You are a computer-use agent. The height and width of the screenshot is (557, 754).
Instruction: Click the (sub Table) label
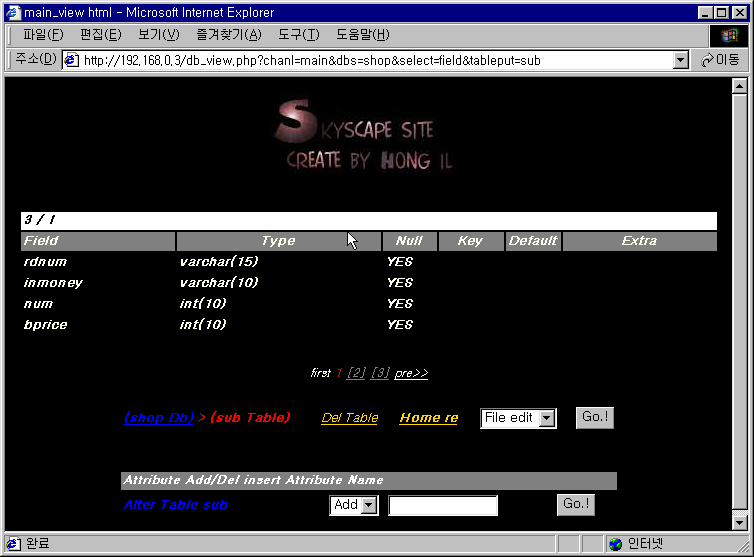click(250, 418)
